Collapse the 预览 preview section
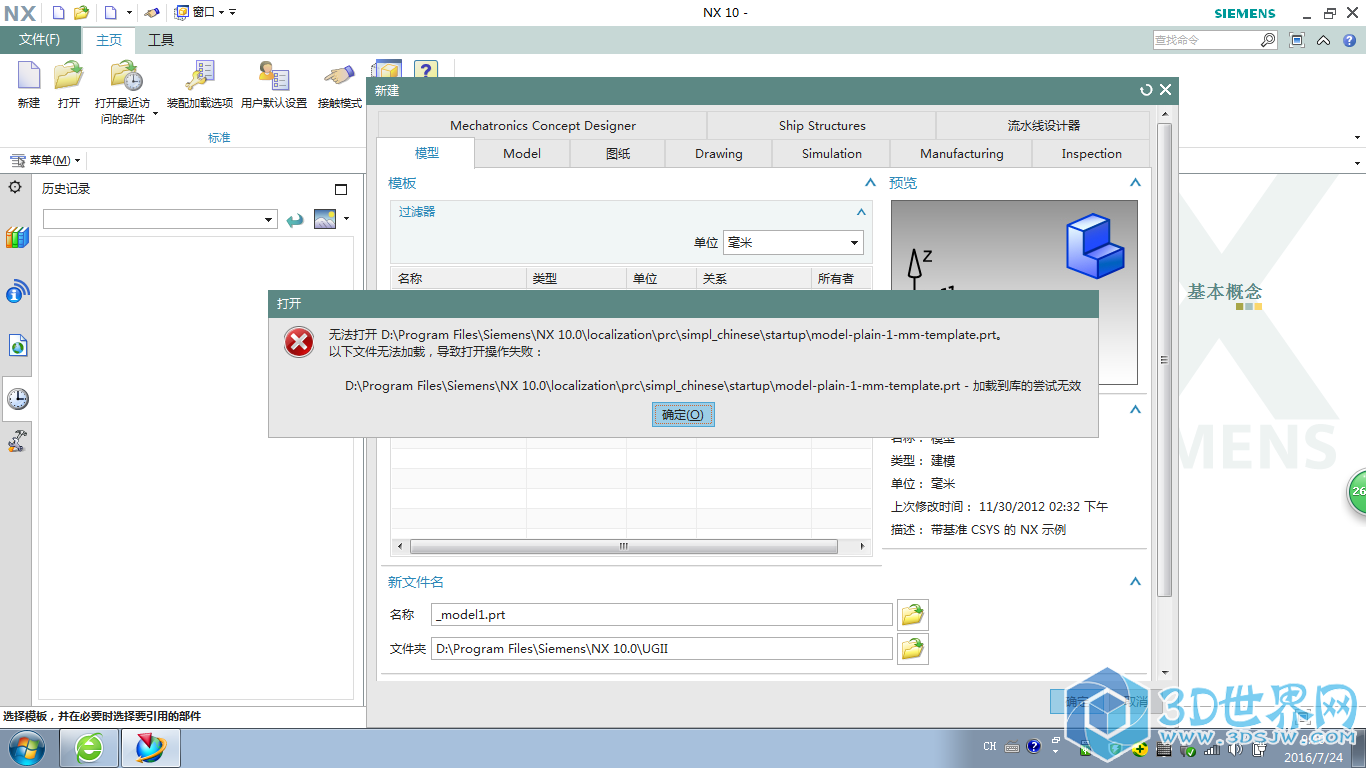 [1135, 183]
